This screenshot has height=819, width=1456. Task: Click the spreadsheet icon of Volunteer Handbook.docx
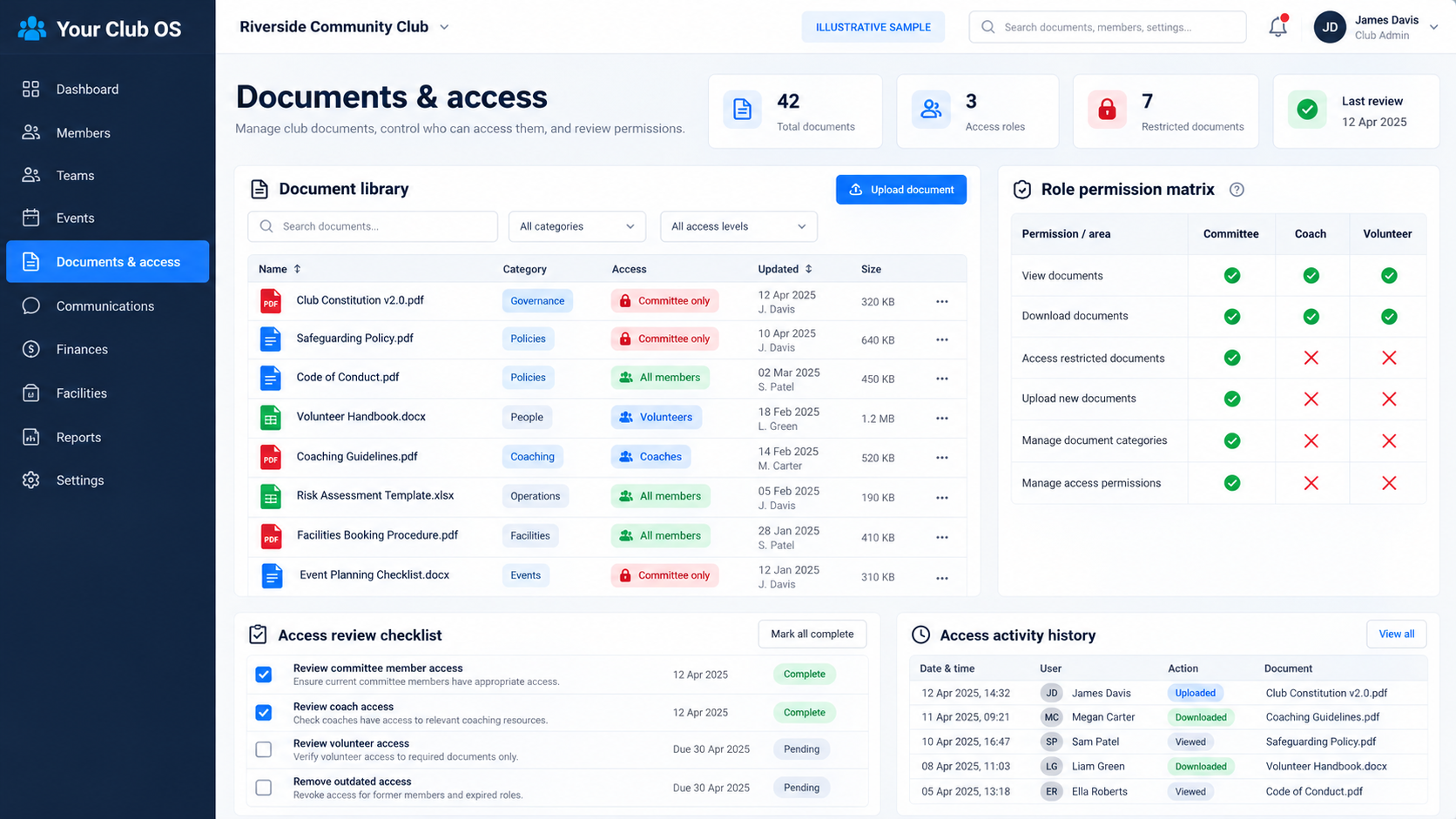tap(271, 418)
